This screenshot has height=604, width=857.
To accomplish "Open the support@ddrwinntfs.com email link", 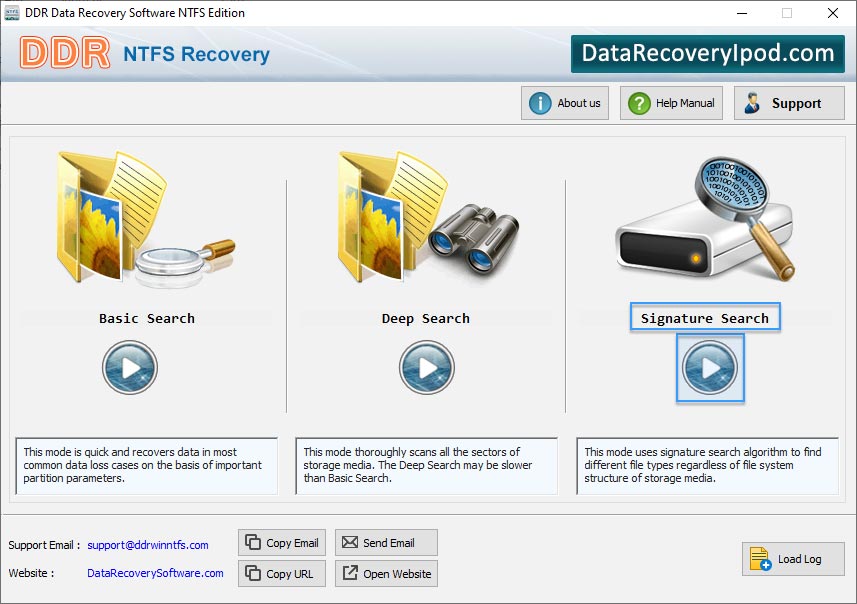I will click(x=148, y=545).
